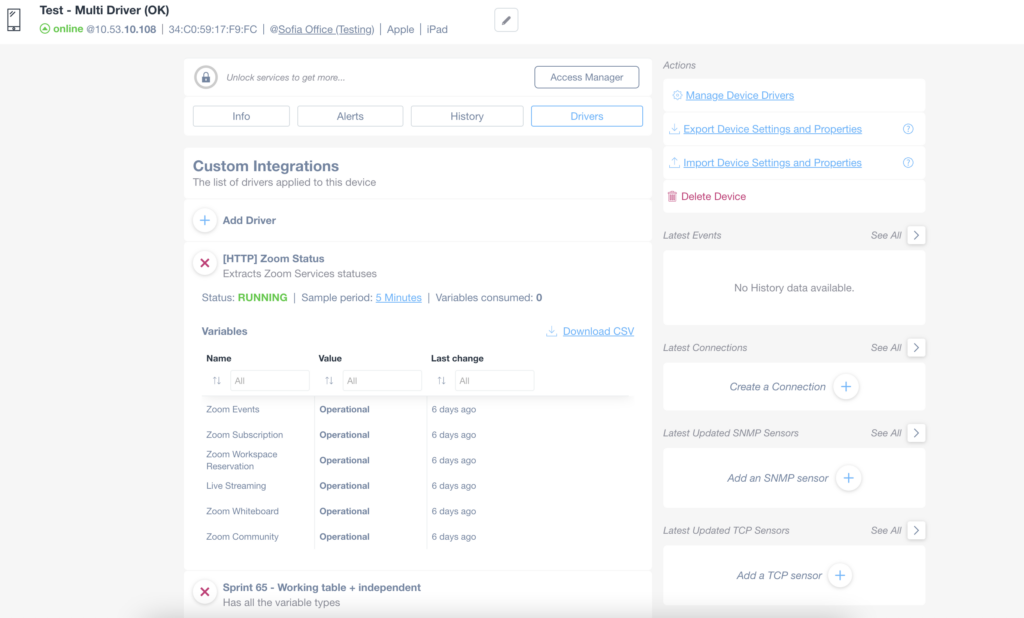Switch to the History tab

467,116
